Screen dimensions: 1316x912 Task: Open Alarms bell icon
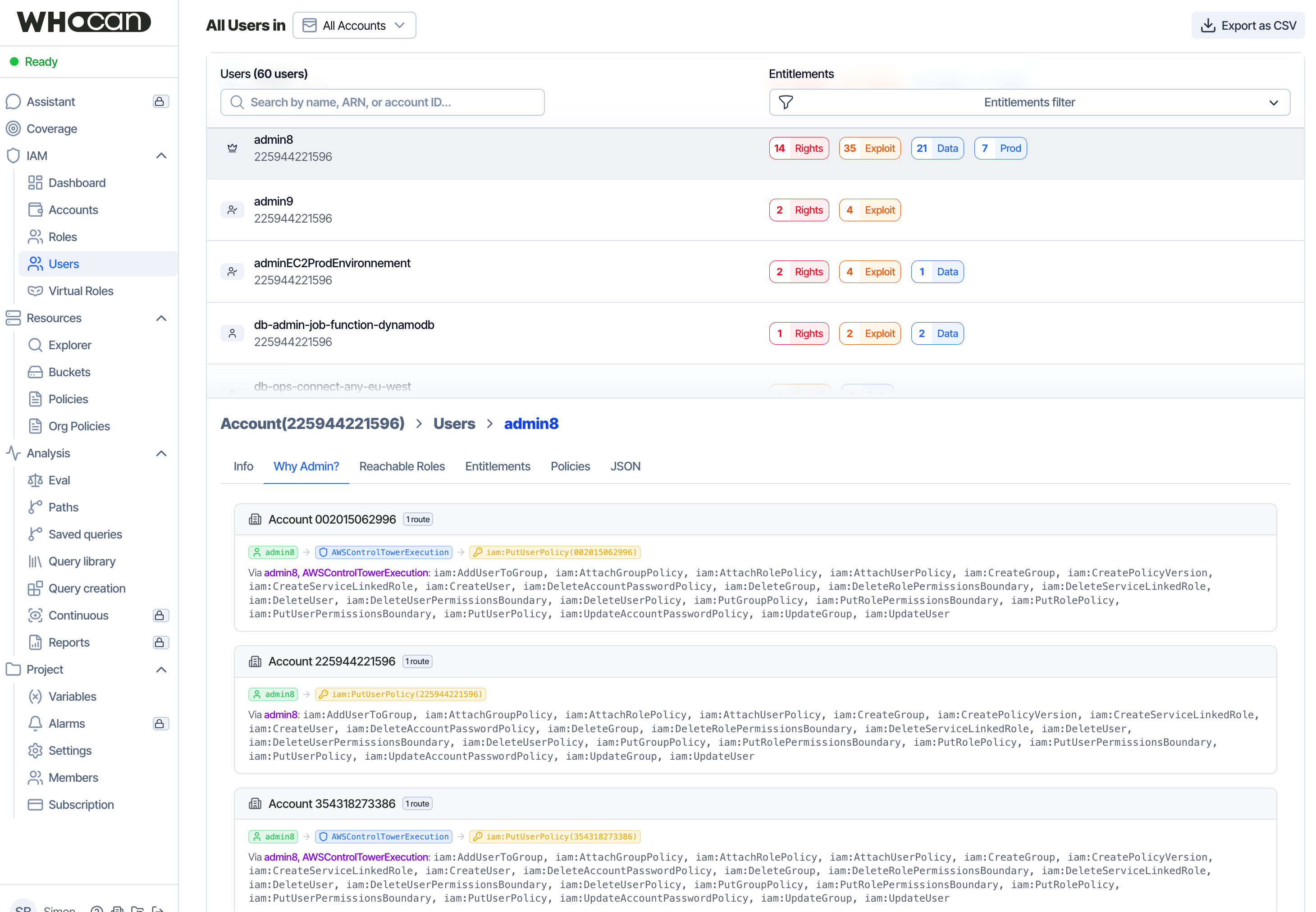point(36,724)
